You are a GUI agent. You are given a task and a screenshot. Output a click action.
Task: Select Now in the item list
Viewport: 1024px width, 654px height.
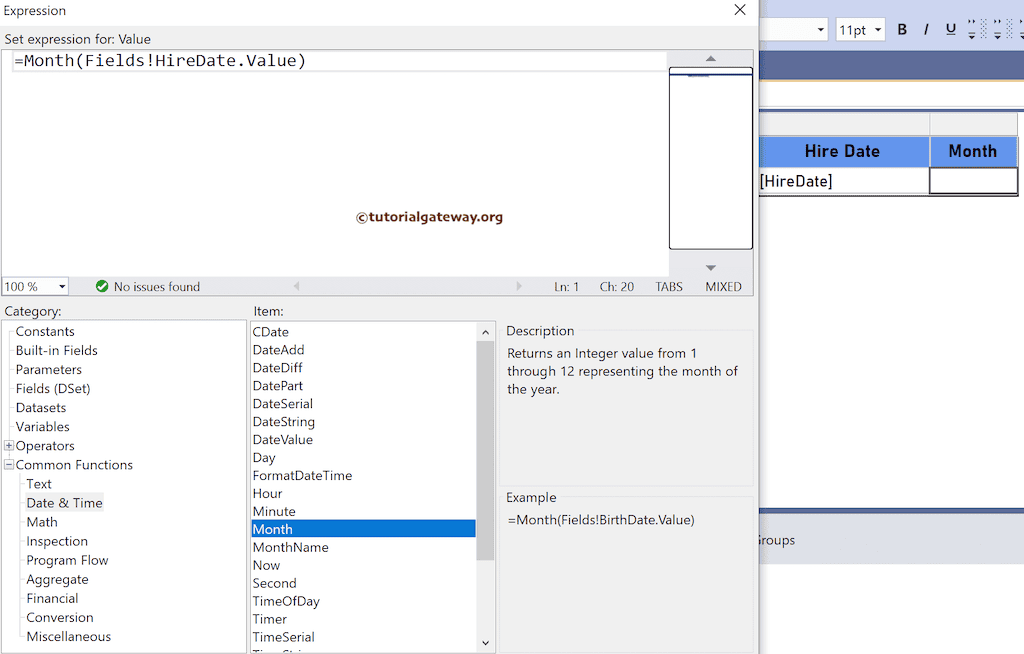pos(266,565)
